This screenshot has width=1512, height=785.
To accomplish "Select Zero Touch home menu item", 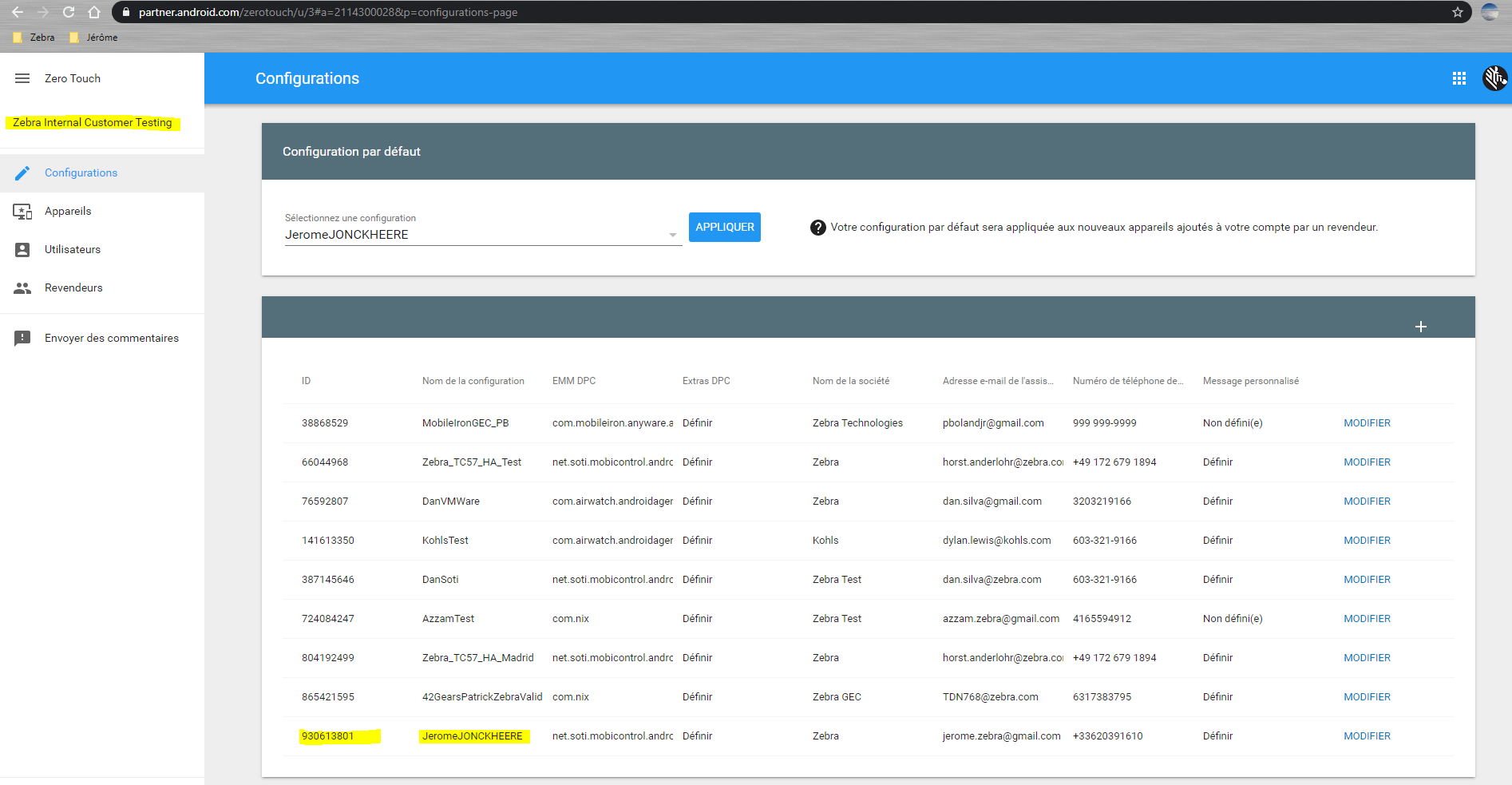I will 73,78.
